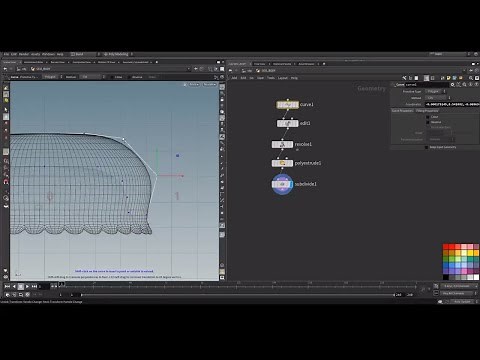Open Method dropdown in parameters

click(x=437, y=98)
